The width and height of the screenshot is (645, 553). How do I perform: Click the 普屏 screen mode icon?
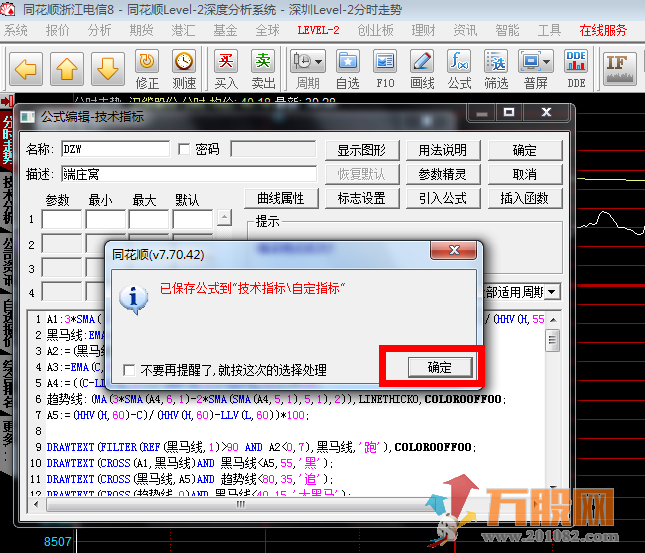pyautogui.click(x=531, y=62)
